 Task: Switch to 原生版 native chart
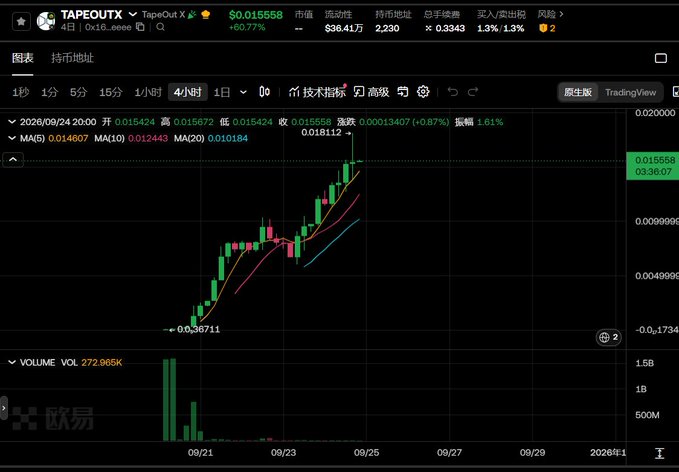pos(578,92)
